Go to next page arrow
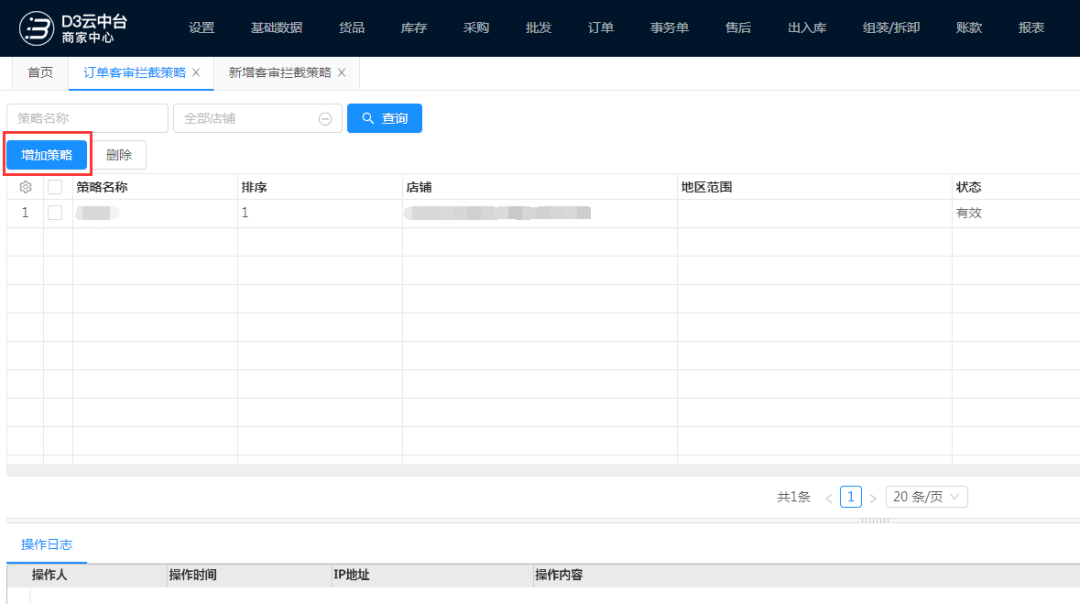Screen dimensions: 1080x604 [873, 497]
